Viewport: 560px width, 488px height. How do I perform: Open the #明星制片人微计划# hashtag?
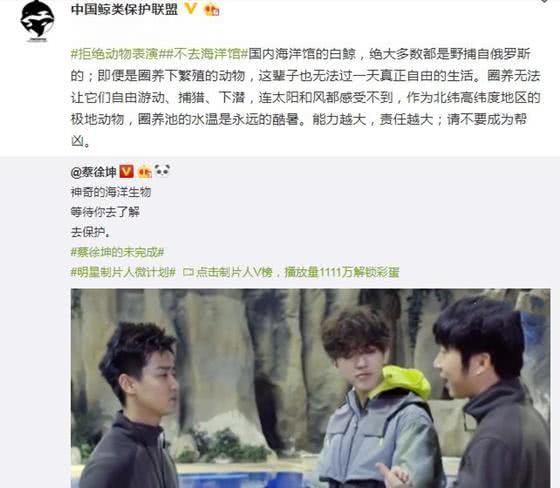tap(123, 272)
